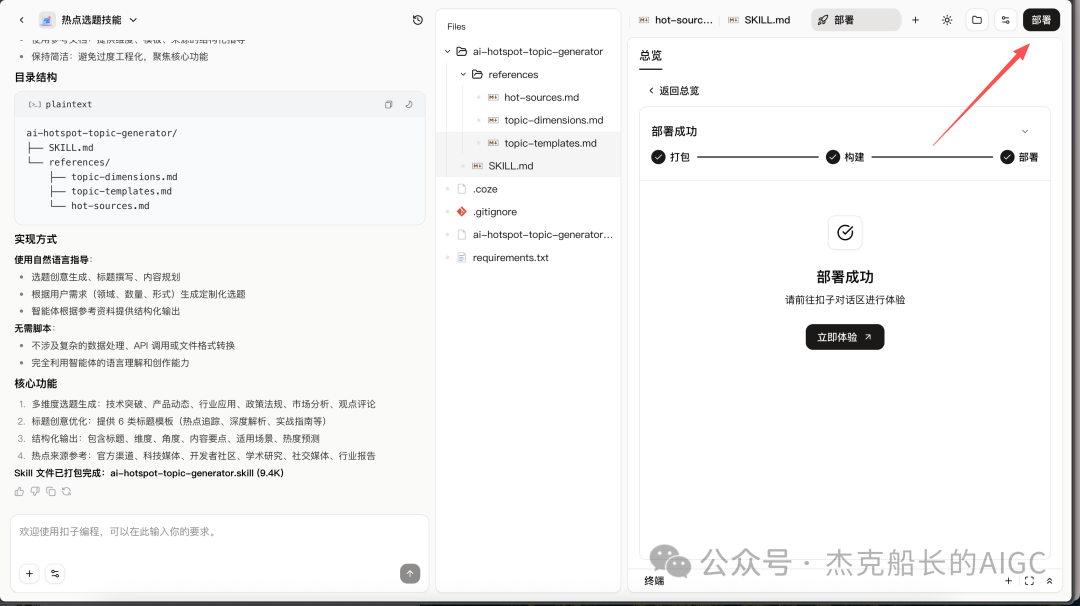Open SKILL.md in file tree
The height and width of the screenshot is (606, 1080).
pyautogui.click(x=510, y=166)
